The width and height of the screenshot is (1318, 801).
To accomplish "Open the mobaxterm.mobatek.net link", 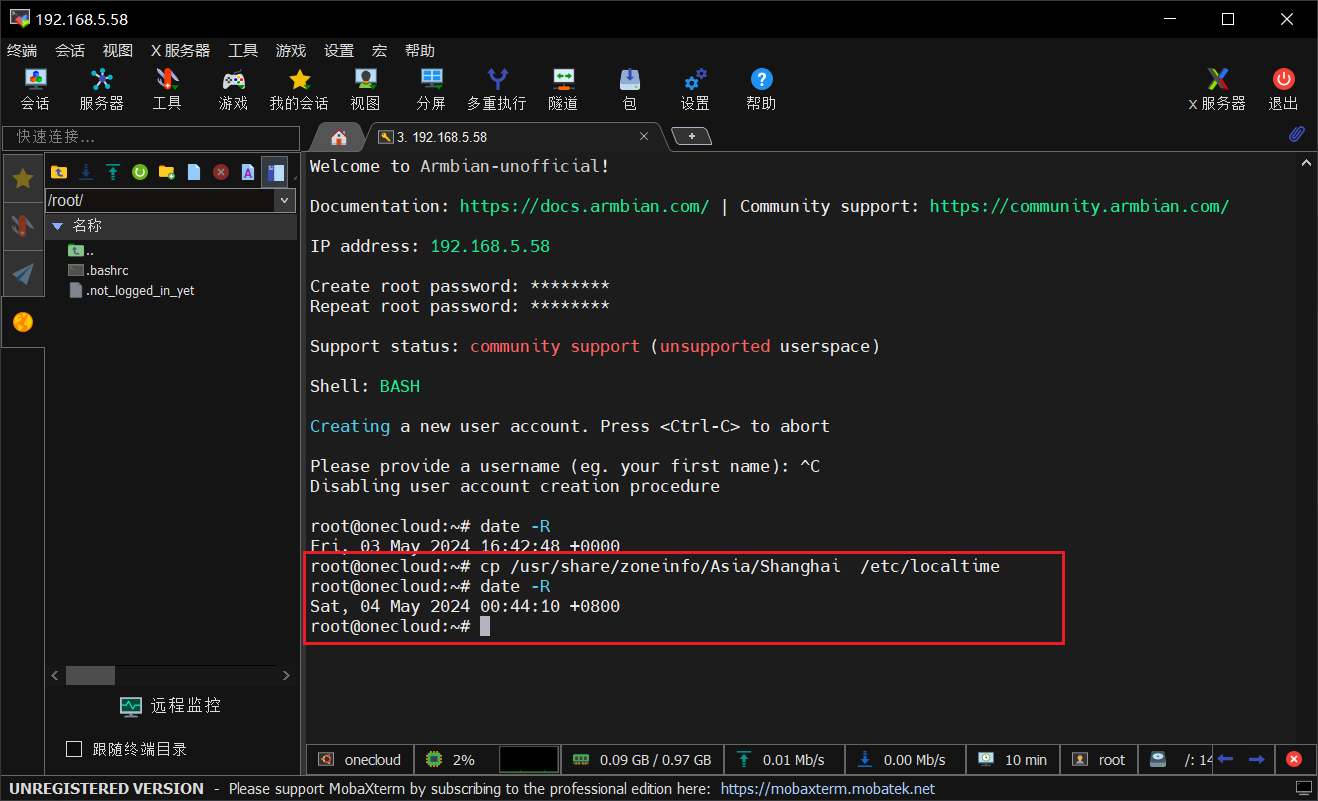I will tap(828, 789).
